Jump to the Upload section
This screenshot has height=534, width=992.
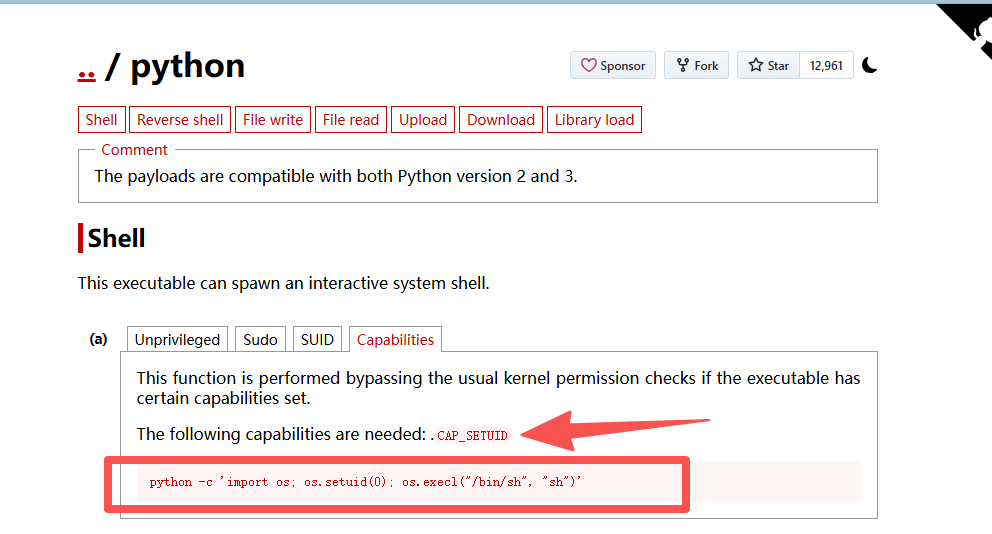423,120
